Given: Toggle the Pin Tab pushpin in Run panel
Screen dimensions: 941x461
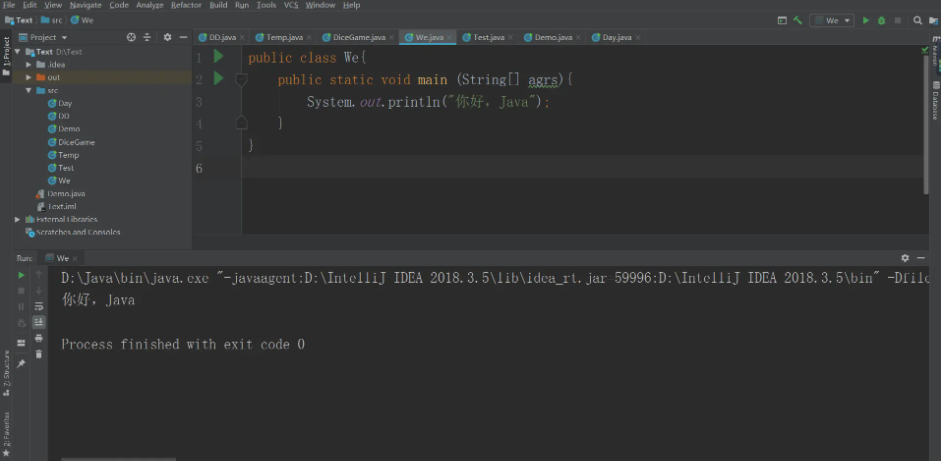Looking at the screenshot, I should click(x=22, y=364).
